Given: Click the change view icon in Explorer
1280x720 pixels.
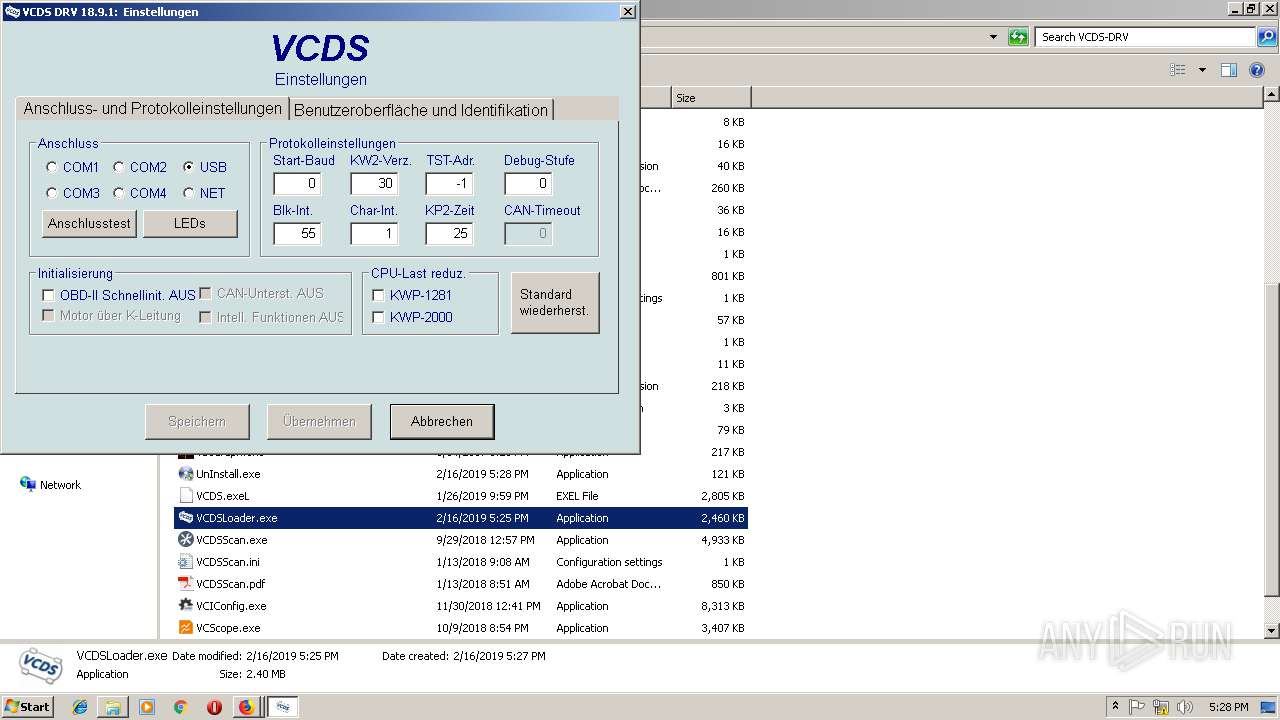Looking at the screenshot, I should [x=1178, y=70].
